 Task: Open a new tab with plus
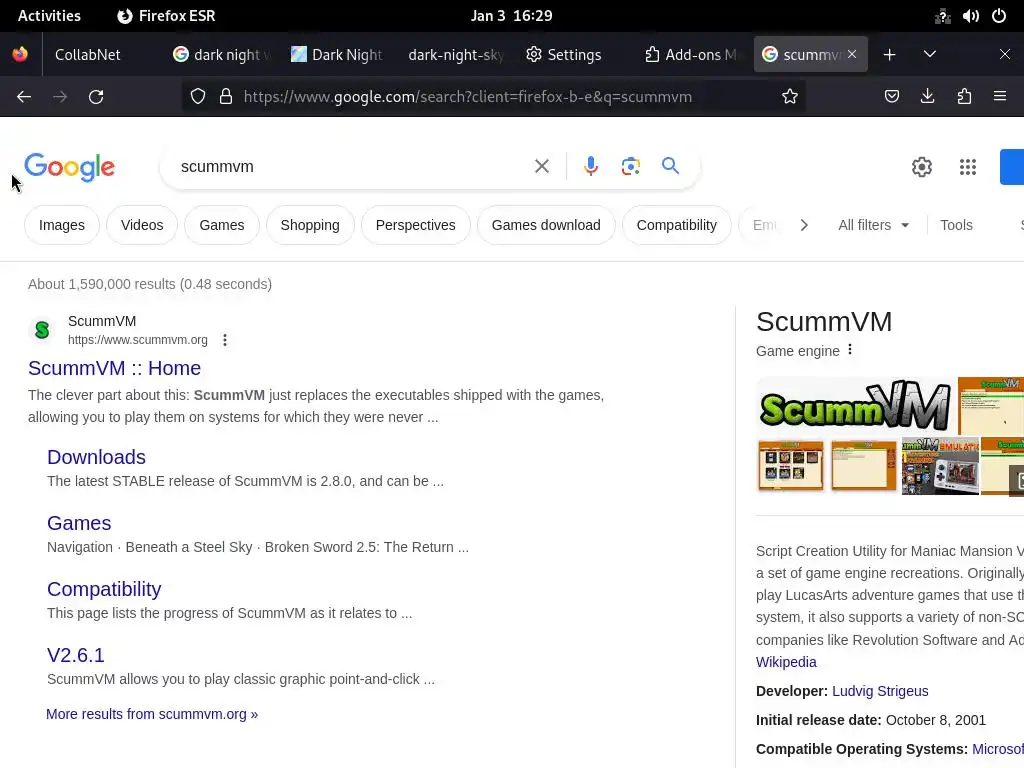889,55
